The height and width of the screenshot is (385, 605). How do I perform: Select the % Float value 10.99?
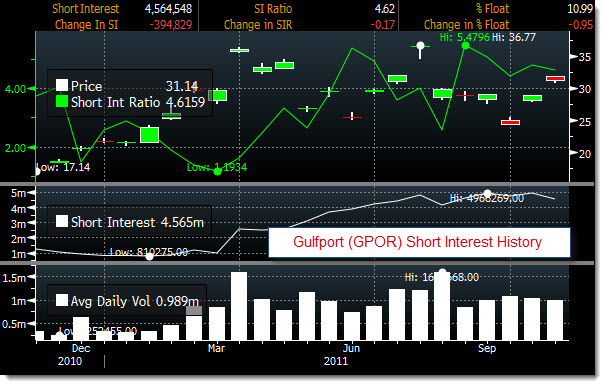580,8
